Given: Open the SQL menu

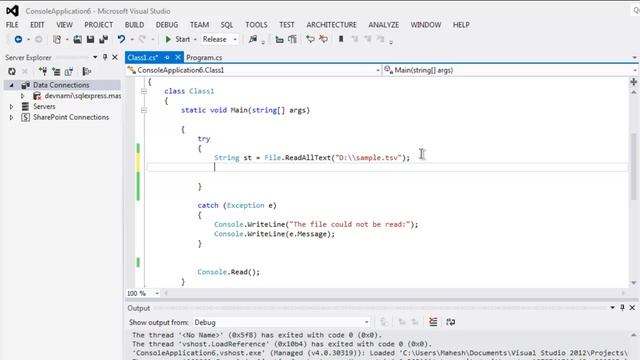Looking at the screenshot, I should pyautogui.click(x=227, y=25).
